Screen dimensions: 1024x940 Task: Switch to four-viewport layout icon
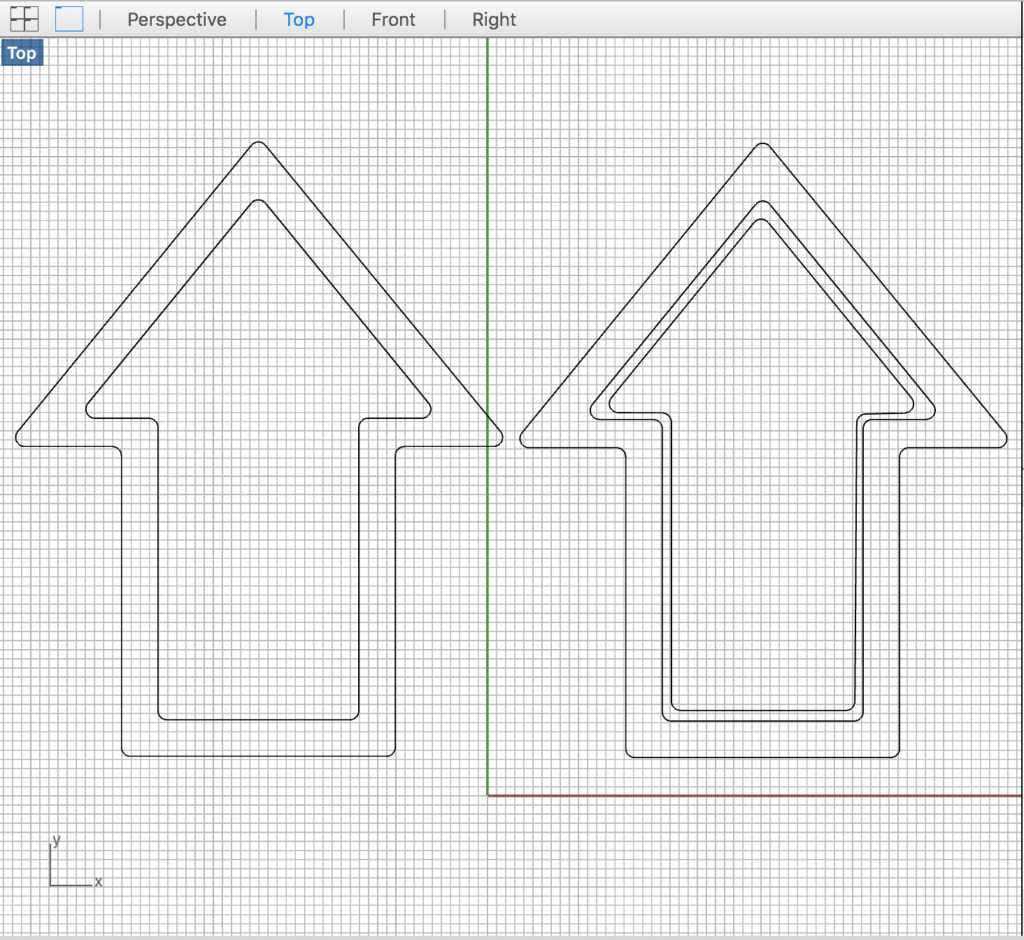coord(24,18)
